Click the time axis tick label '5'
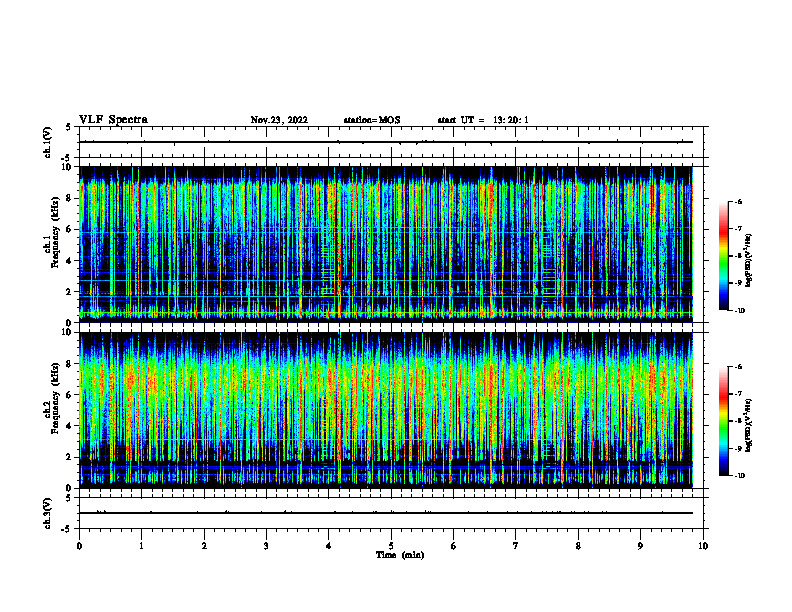Image resolution: width=792 pixels, height=612 pixels. (x=391, y=546)
